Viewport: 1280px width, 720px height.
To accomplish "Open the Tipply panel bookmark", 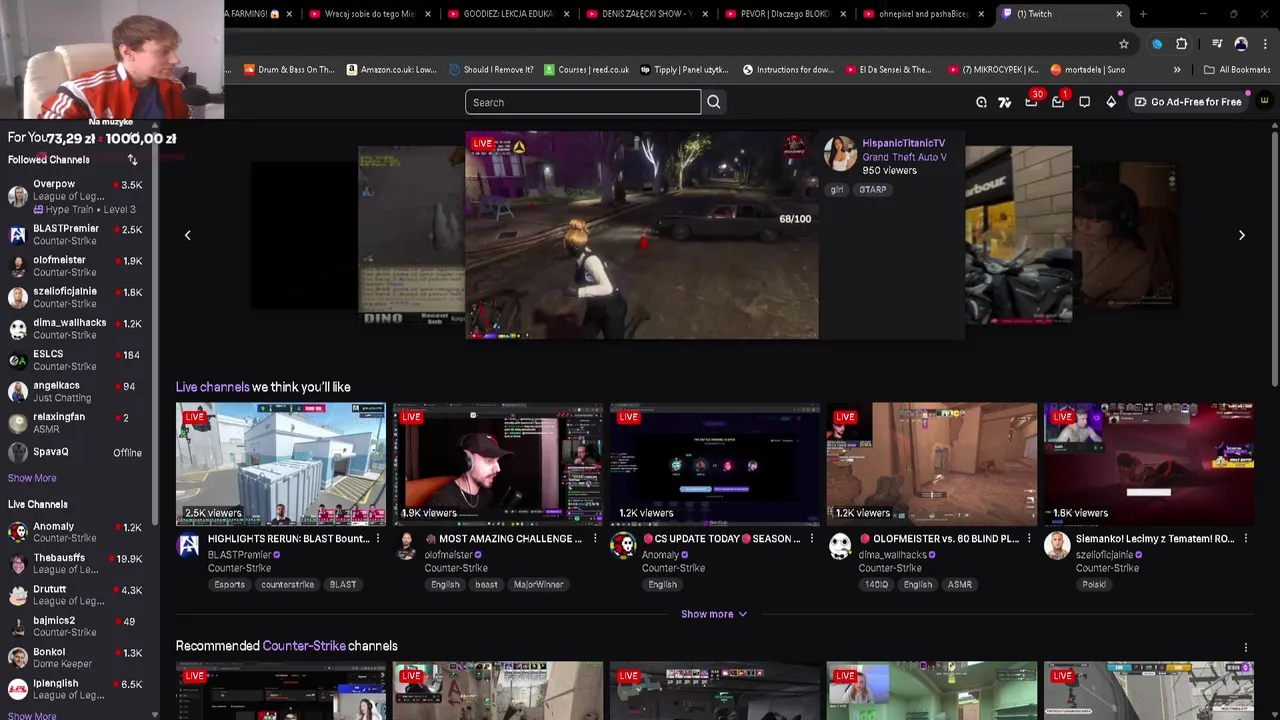I will (x=684, y=70).
